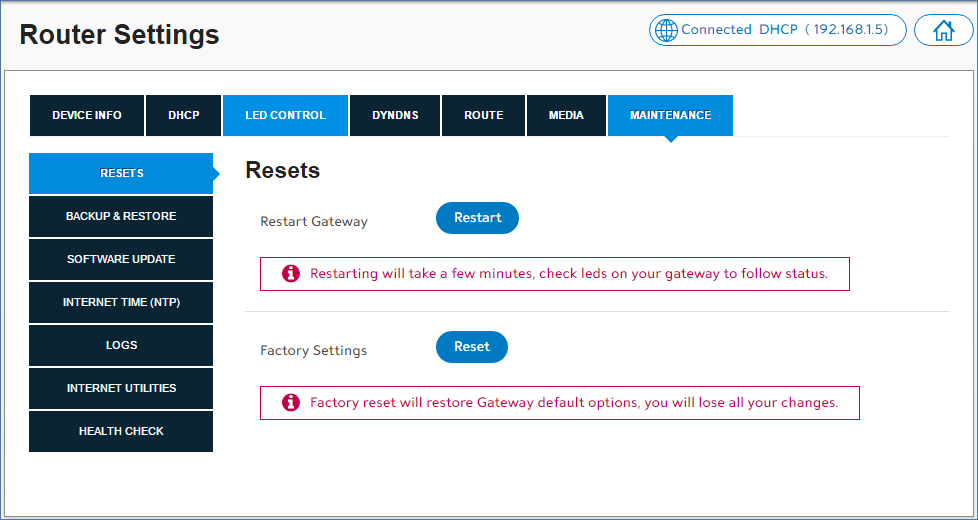Open Internet Time (NTP) settings
Viewport: 978px width, 520px height.
coord(121,302)
